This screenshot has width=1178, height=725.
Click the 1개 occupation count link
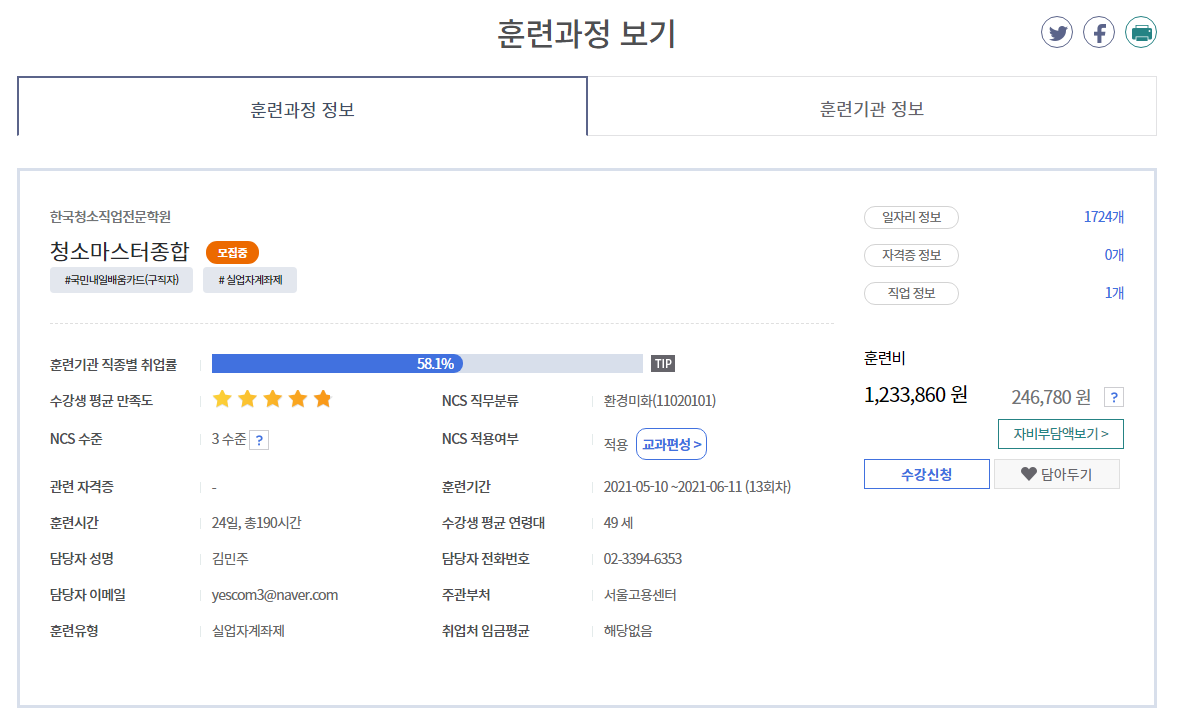1114,293
